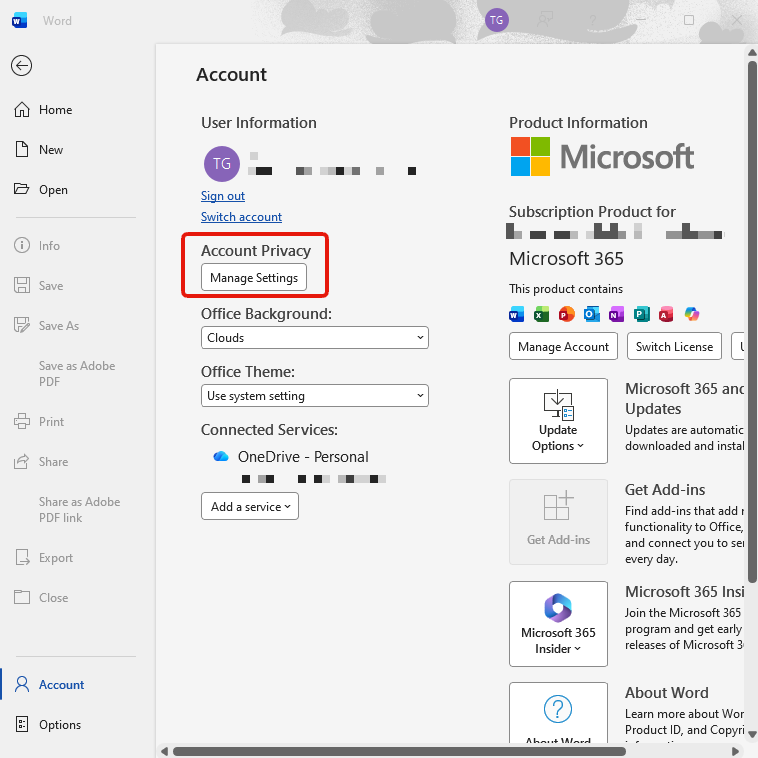The height and width of the screenshot is (758, 758).
Task: Click Close in the sidebar
Action: click(41, 598)
